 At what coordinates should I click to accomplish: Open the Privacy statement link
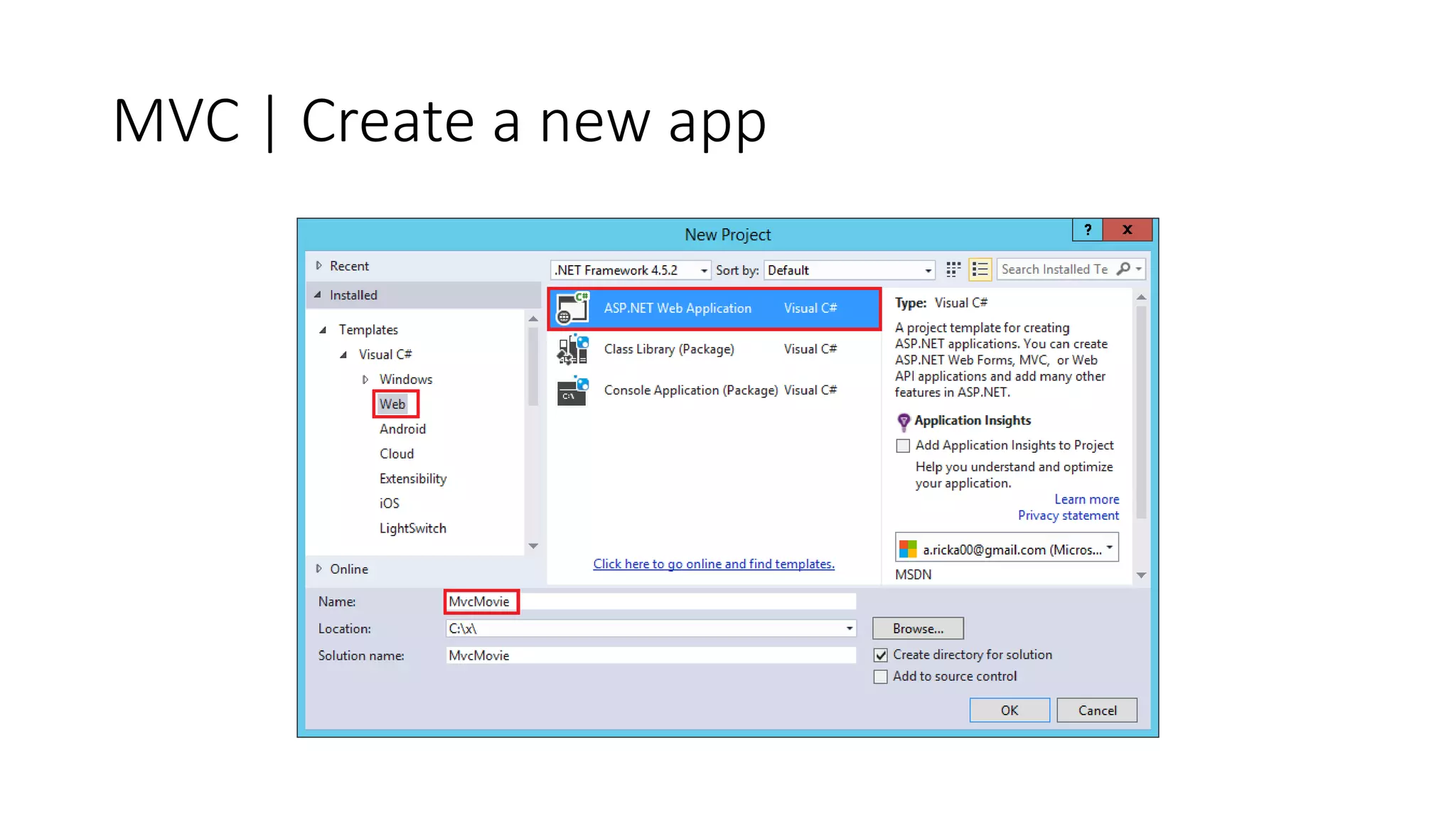click(1068, 515)
